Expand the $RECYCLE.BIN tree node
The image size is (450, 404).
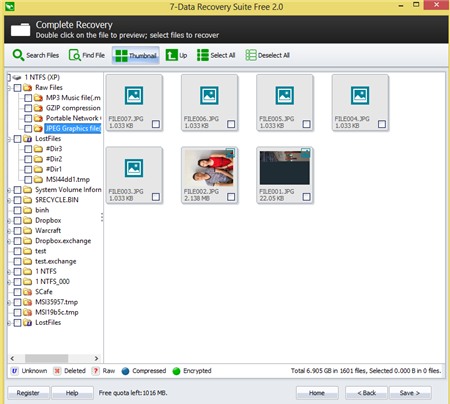9,201
